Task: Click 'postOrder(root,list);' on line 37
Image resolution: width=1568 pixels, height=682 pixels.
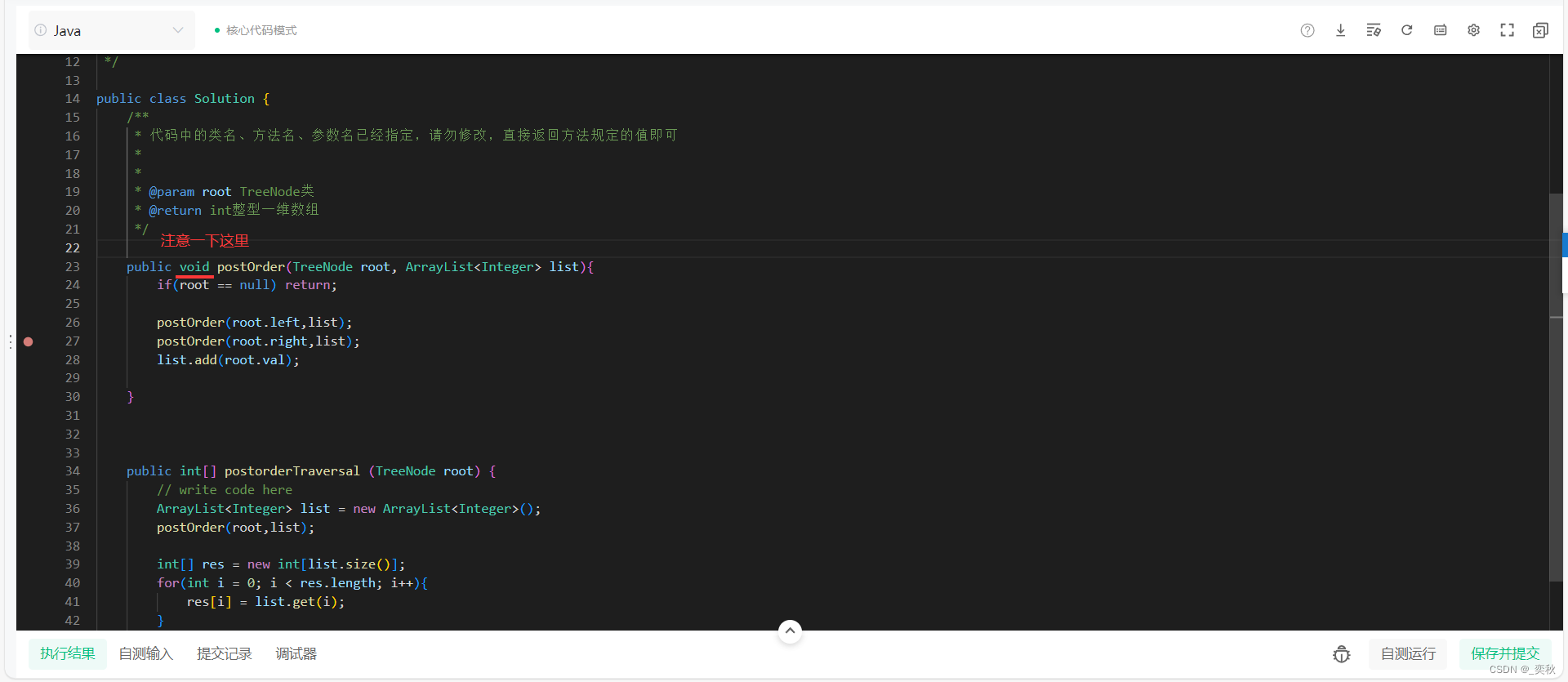Action: [x=235, y=528]
